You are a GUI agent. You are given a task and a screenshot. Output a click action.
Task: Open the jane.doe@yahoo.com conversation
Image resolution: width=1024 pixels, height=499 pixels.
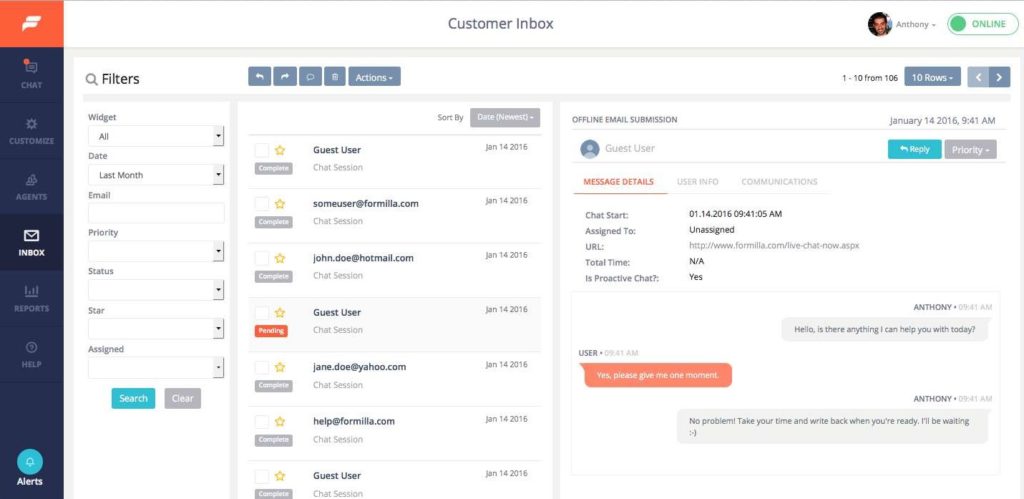(x=395, y=379)
